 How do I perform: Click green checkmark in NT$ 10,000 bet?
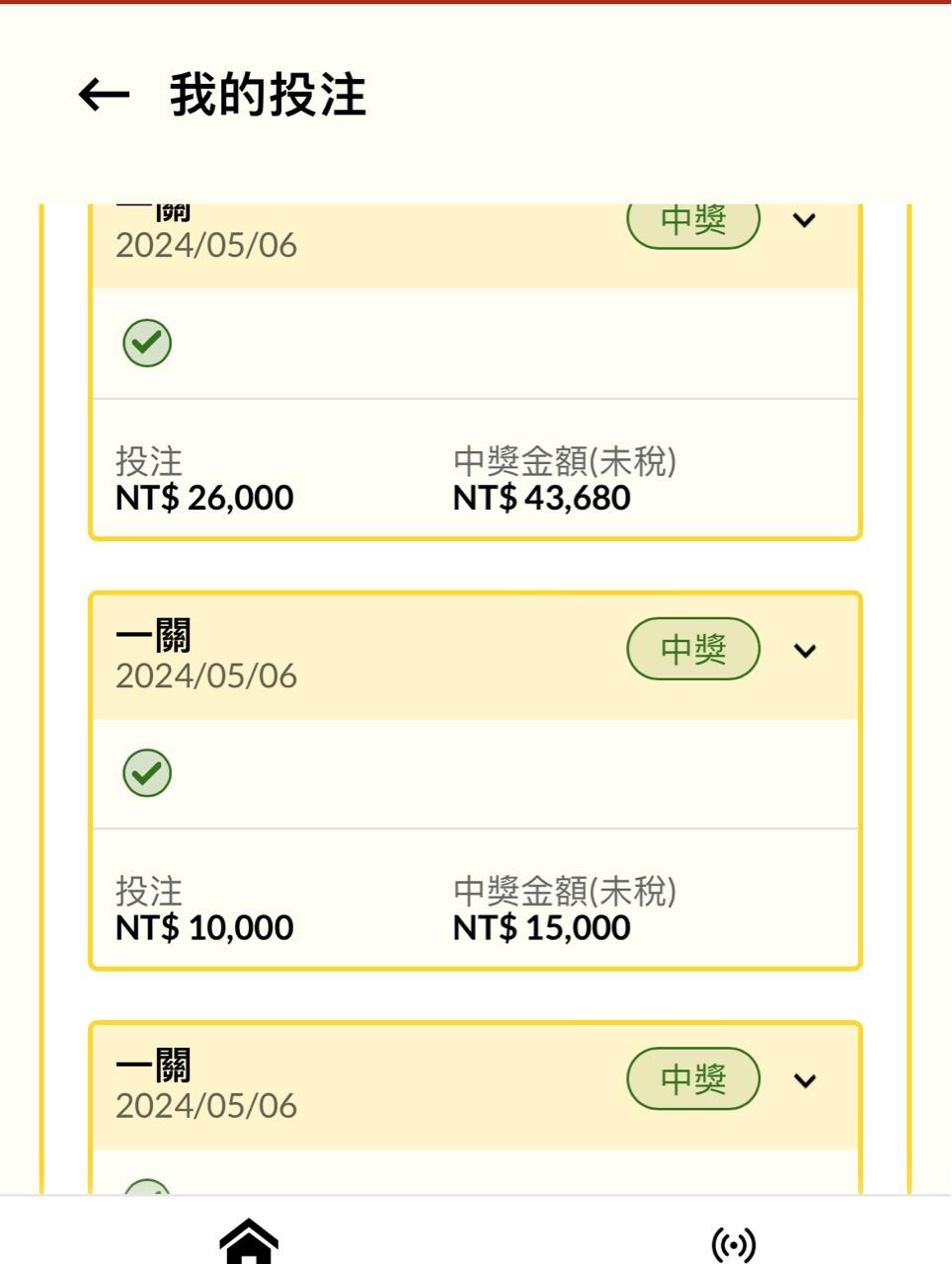147,773
